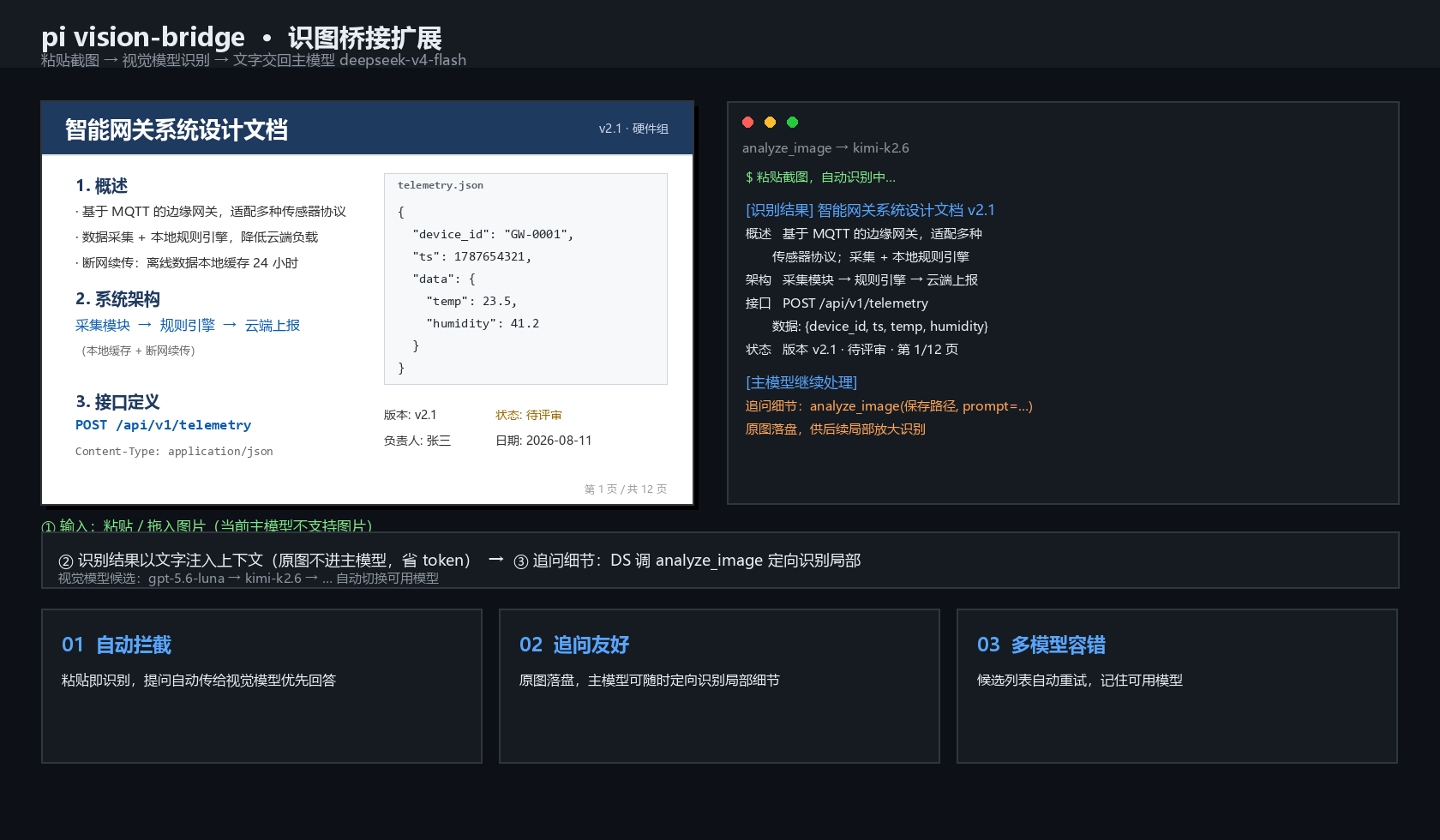1440x840 pixels.
Task: Click the orange "状态: 待评审" field
Action: coord(528,415)
